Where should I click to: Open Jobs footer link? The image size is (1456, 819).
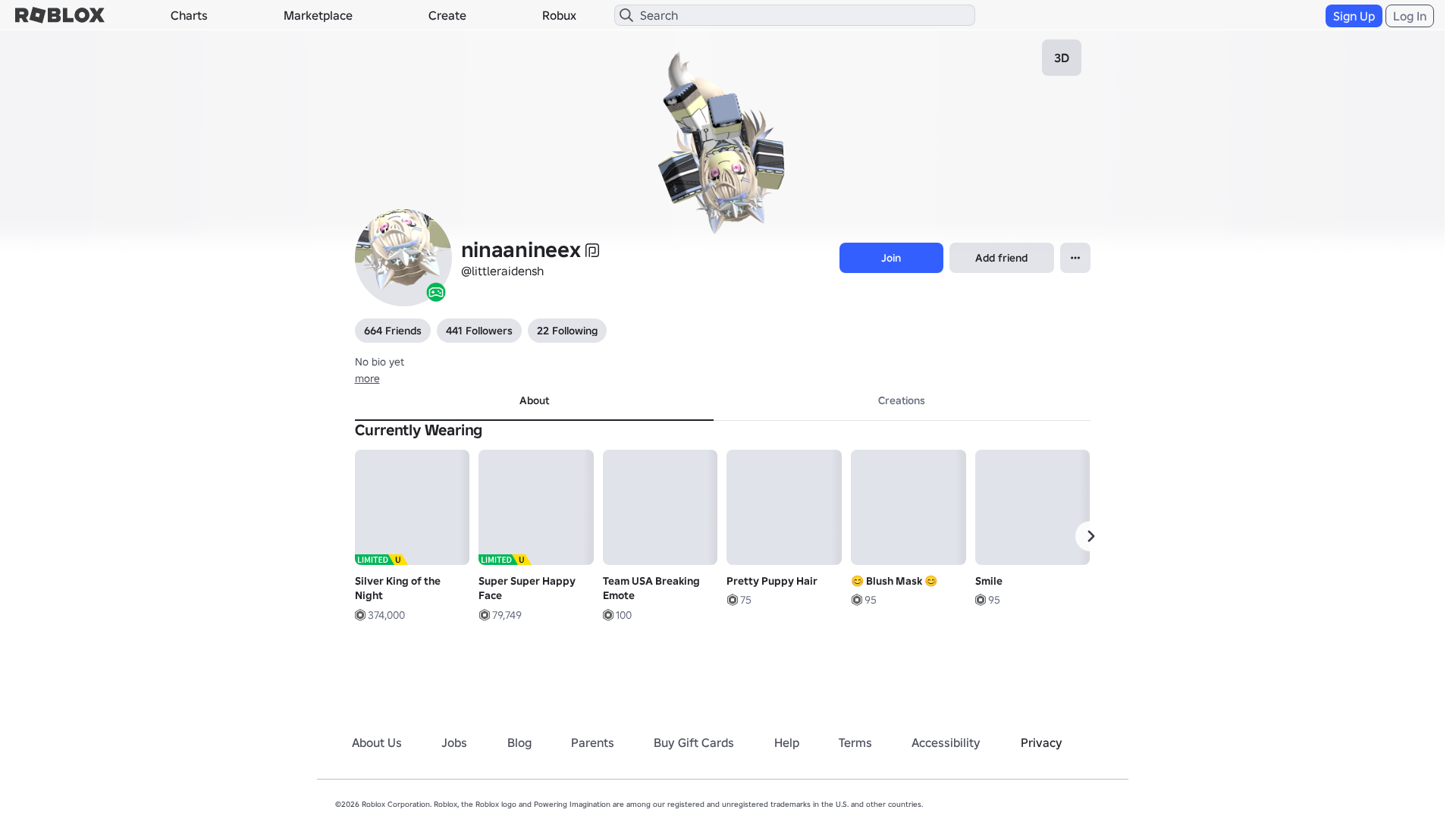[x=454, y=743]
